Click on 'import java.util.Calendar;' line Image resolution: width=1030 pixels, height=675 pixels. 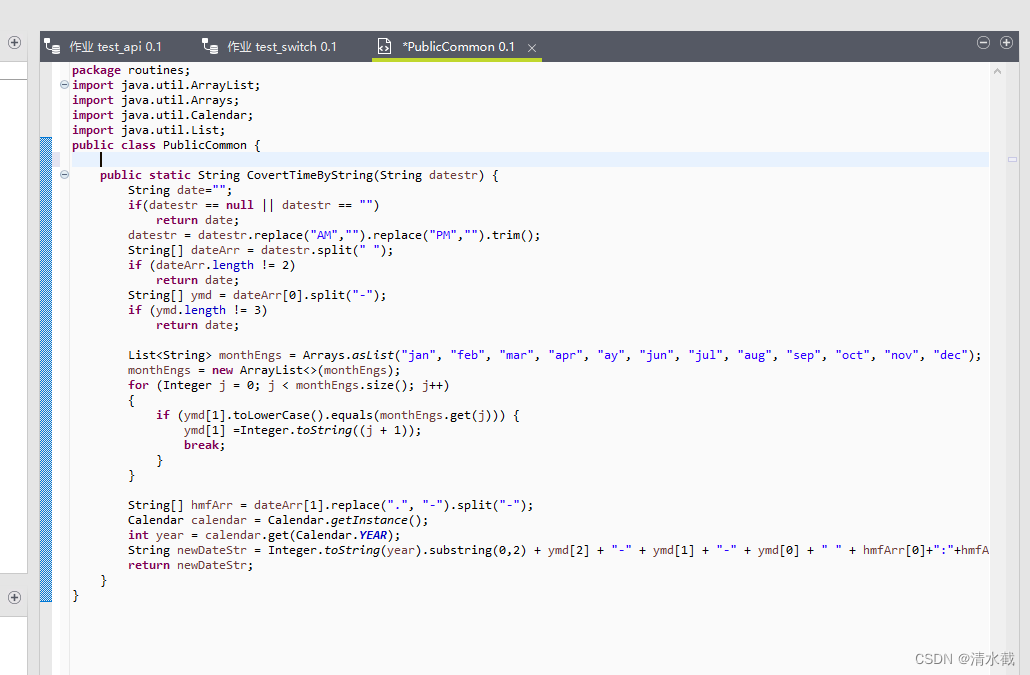162,116
